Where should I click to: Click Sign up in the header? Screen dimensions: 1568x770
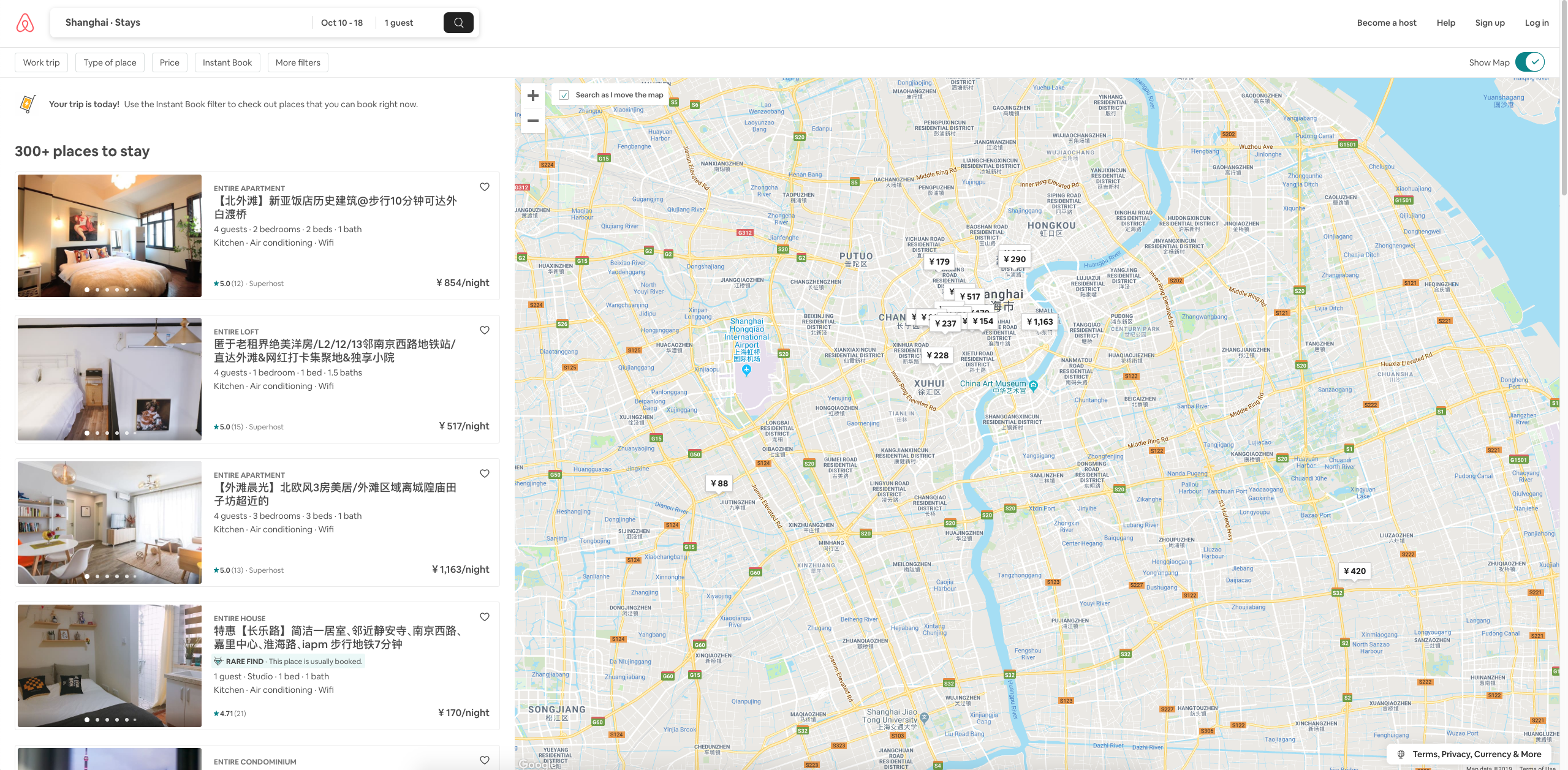click(x=1490, y=23)
